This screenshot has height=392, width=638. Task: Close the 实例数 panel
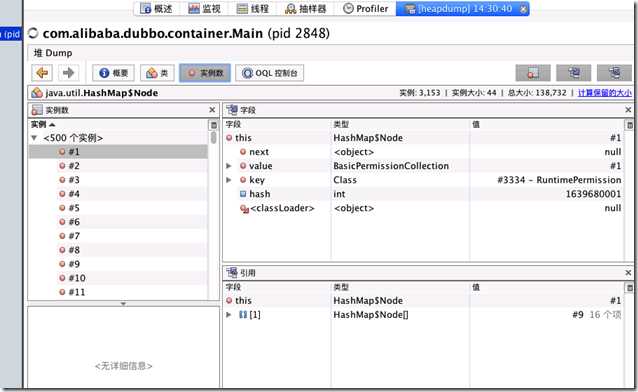[x=212, y=110]
